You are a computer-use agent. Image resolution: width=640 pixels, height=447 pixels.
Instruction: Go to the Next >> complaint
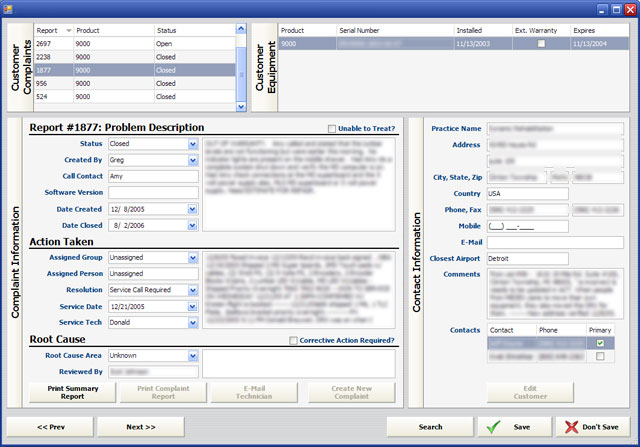click(141, 427)
